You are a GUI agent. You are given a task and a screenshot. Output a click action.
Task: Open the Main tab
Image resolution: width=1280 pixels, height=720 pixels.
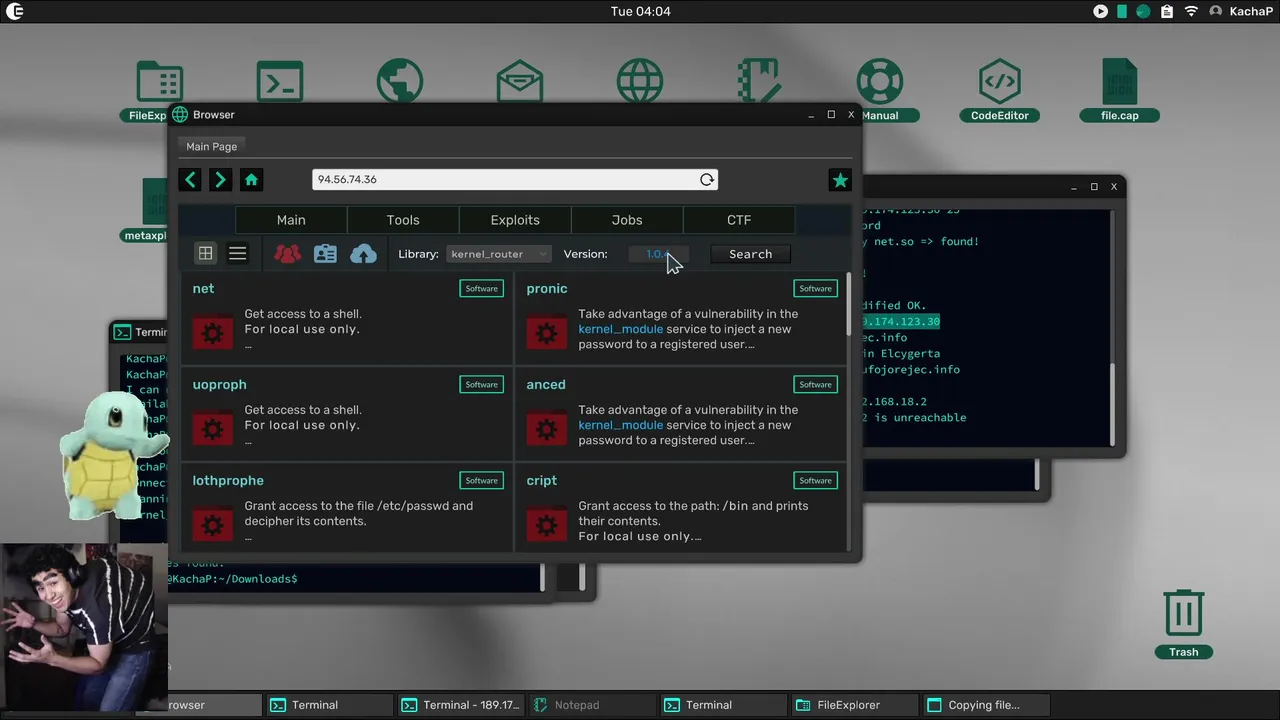point(291,220)
